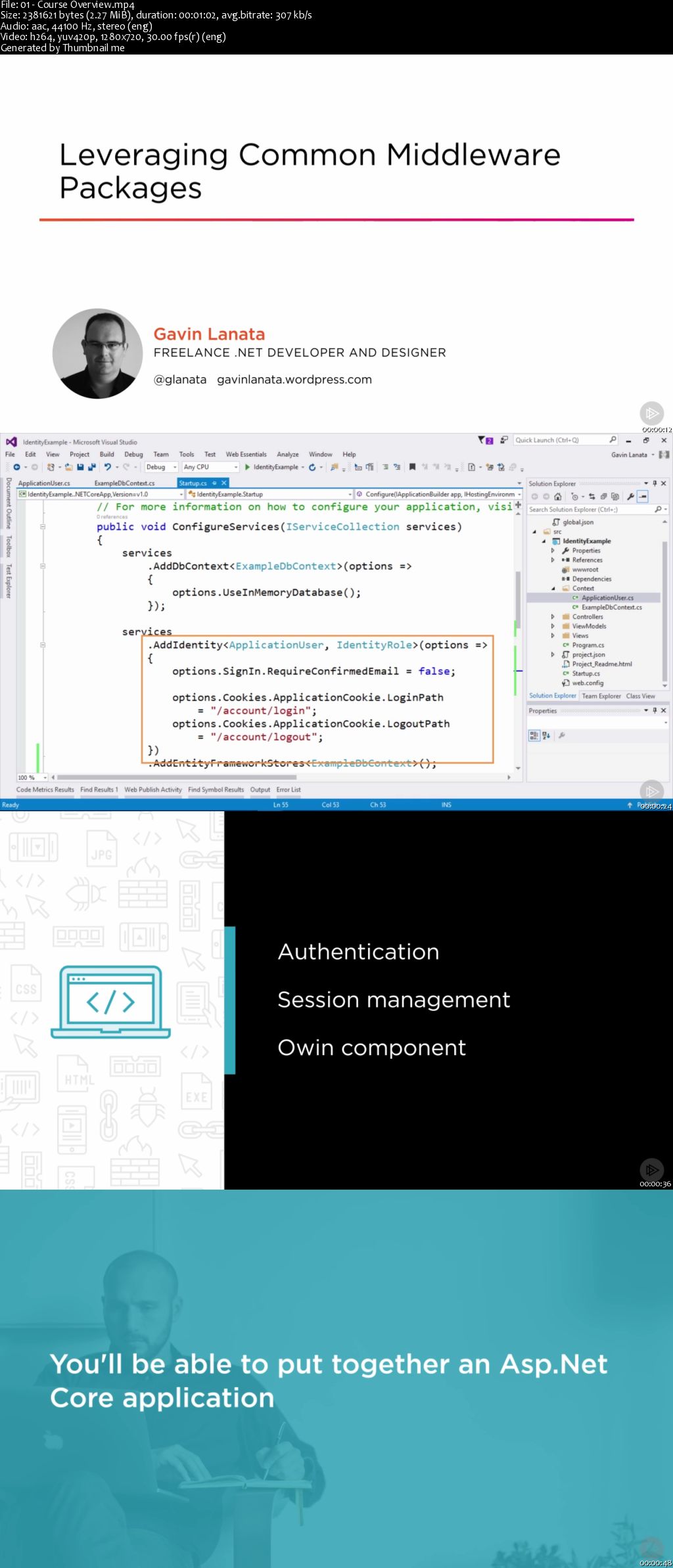Open the project framework navigation dropdown
Image resolution: width=673 pixels, height=1568 pixels.
click(101, 494)
